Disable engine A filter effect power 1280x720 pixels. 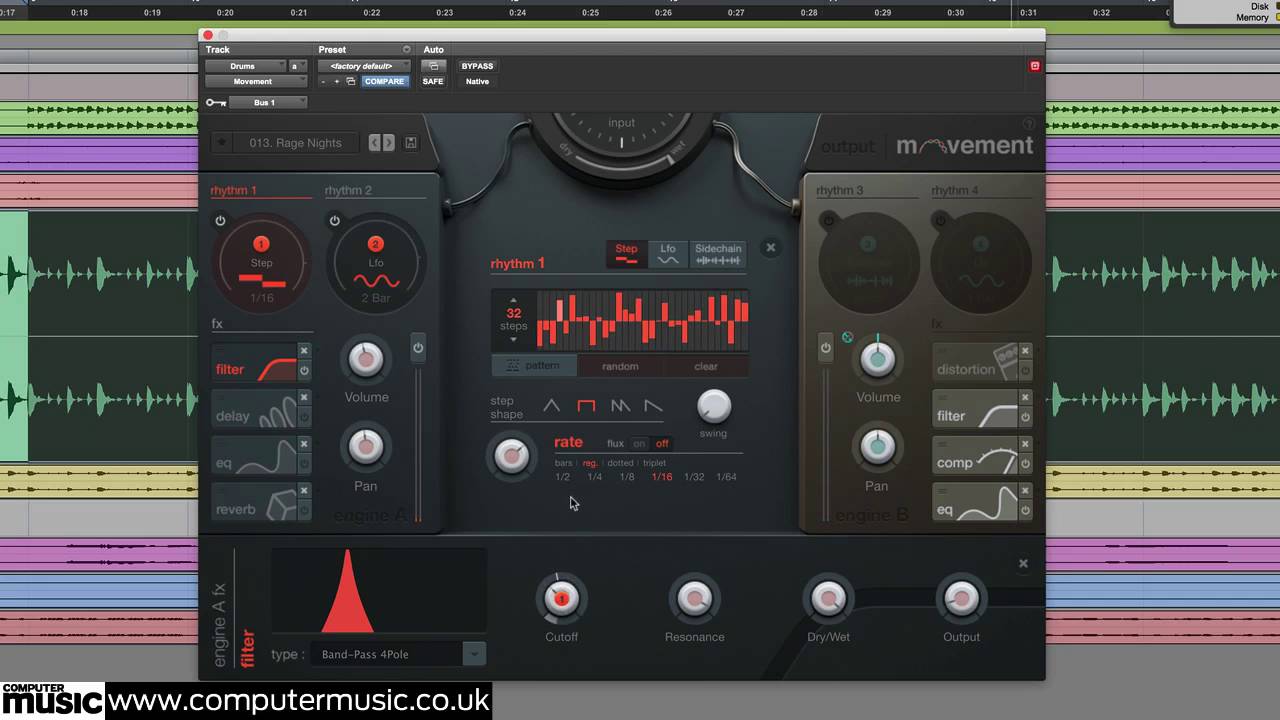point(305,370)
